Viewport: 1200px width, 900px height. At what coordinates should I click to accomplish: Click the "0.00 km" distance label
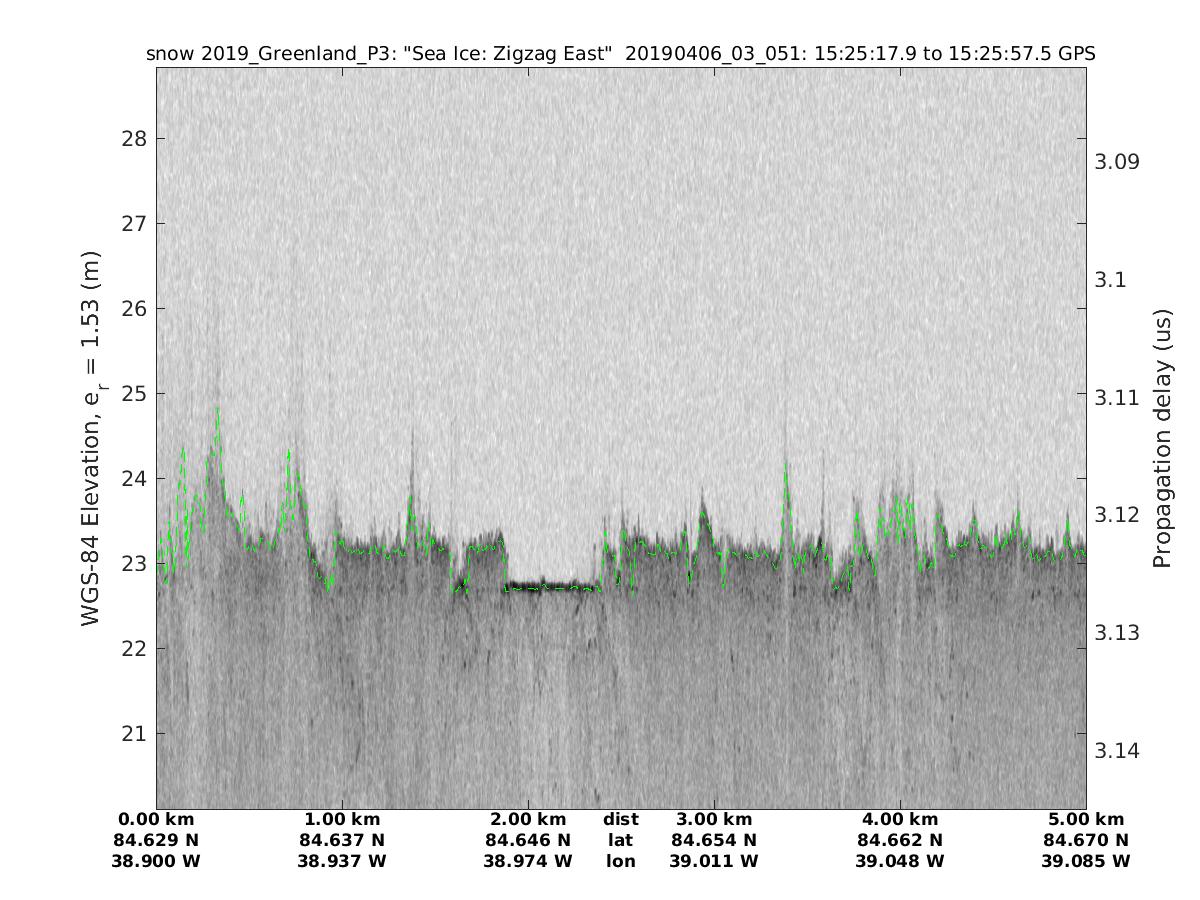click(157, 820)
